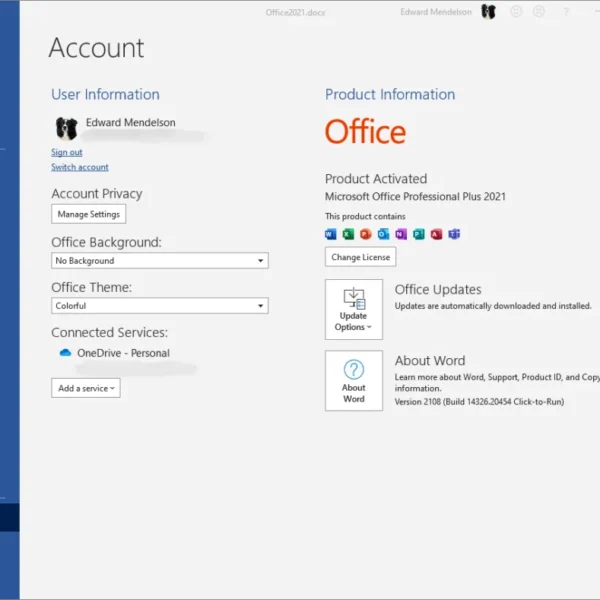600x600 pixels.
Task: Click the OneDrive - Personal service entry
Action: click(123, 353)
